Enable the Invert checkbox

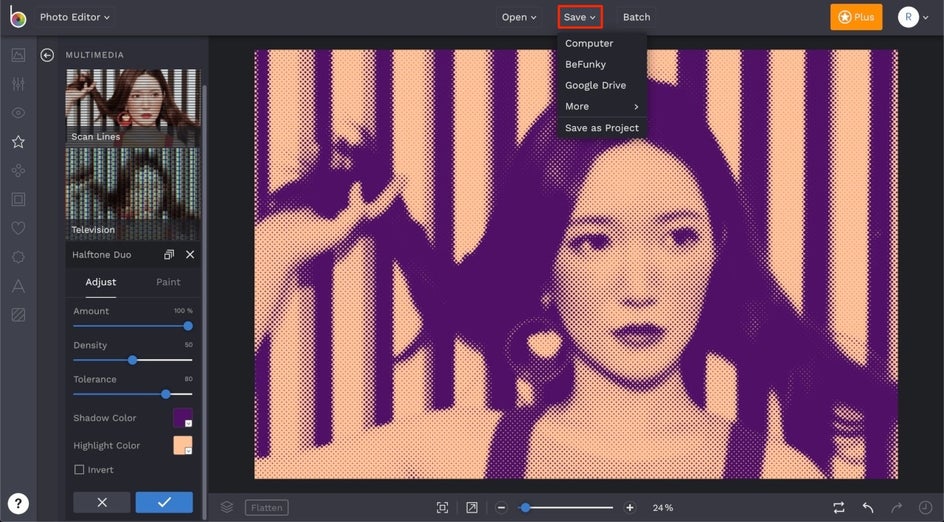tap(79, 470)
